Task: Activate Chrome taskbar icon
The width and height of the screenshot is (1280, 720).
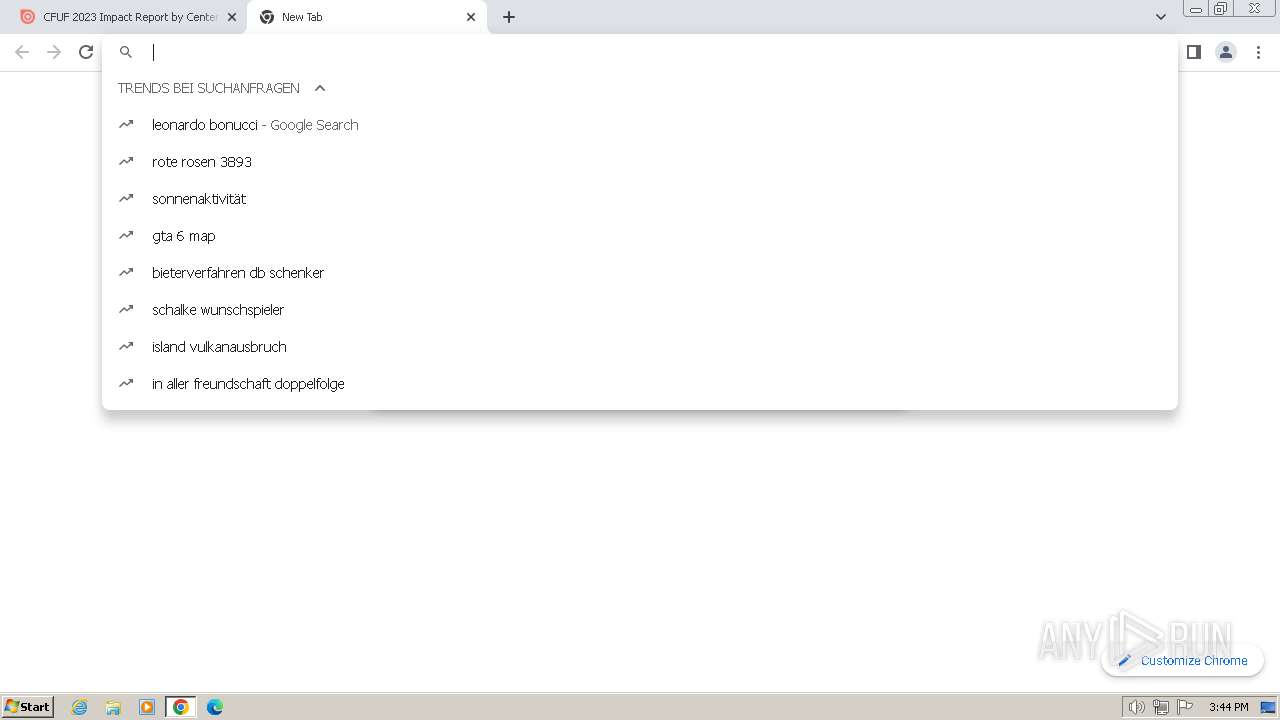Action: pyautogui.click(x=181, y=707)
